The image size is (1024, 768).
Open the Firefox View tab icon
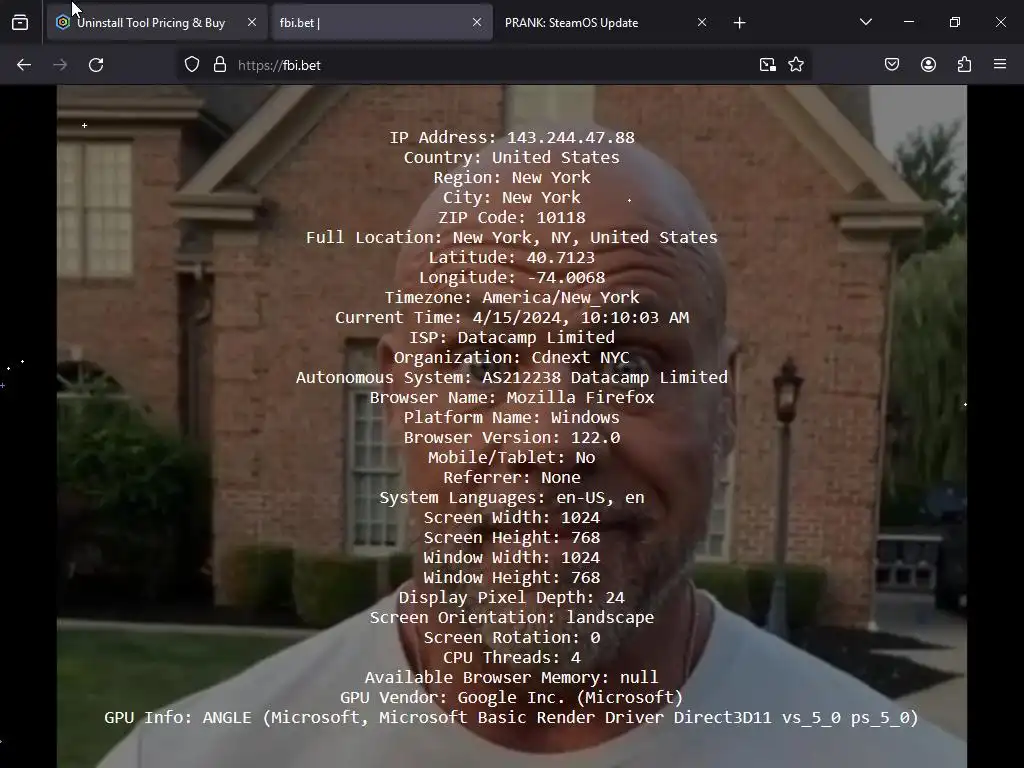(x=20, y=23)
